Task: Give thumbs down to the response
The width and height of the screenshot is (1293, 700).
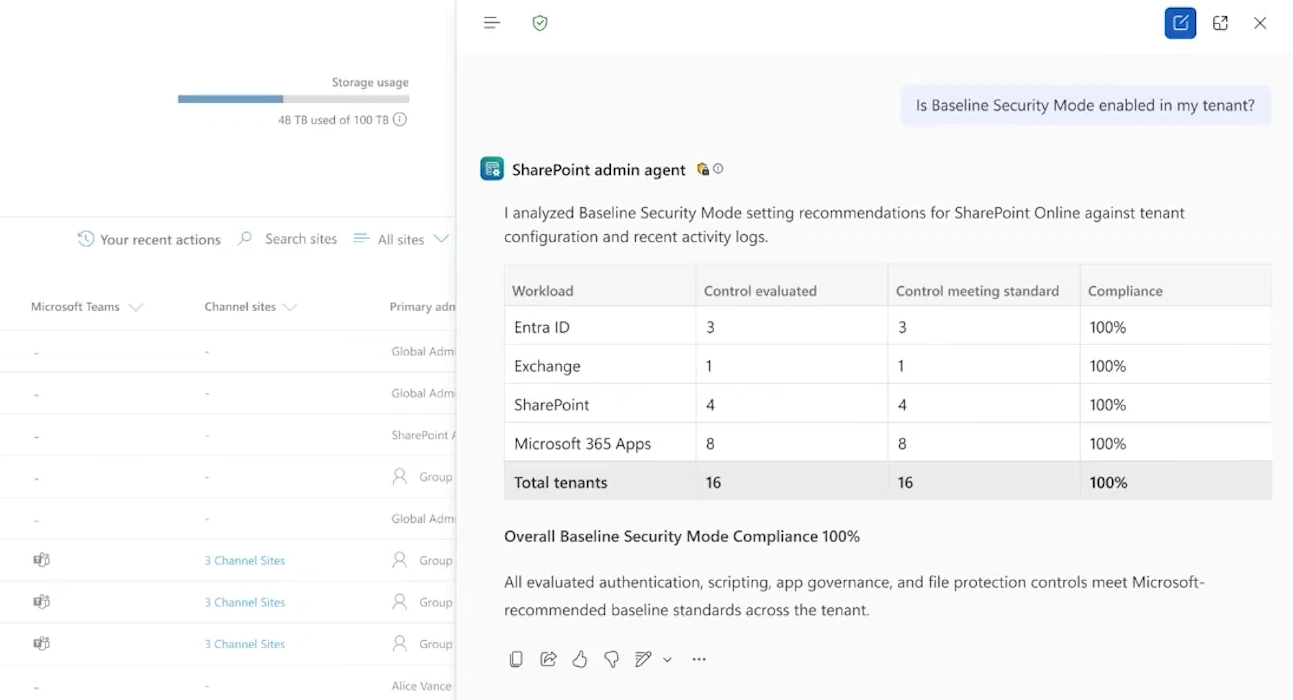Action: click(x=611, y=659)
